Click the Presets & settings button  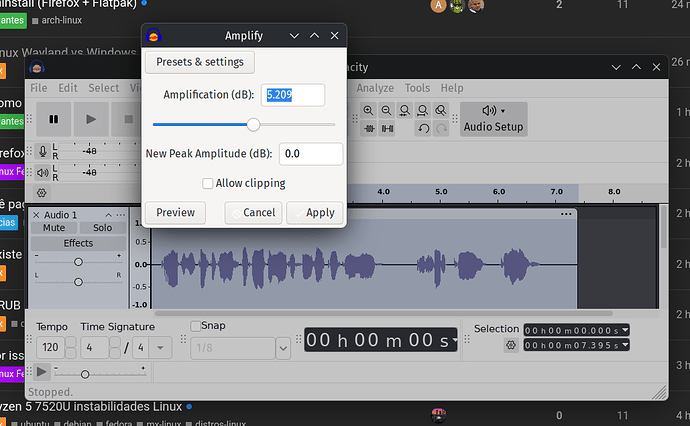tap(200, 62)
